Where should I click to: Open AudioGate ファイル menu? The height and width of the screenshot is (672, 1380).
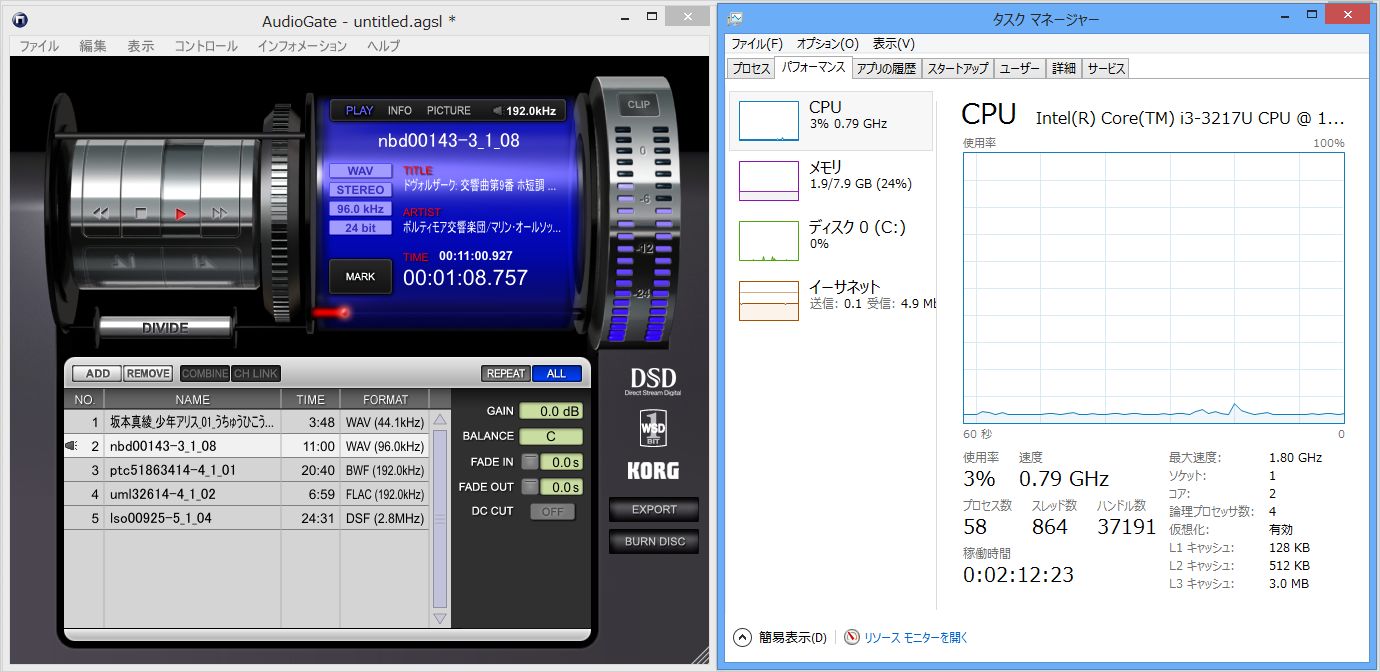coord(39,46)
